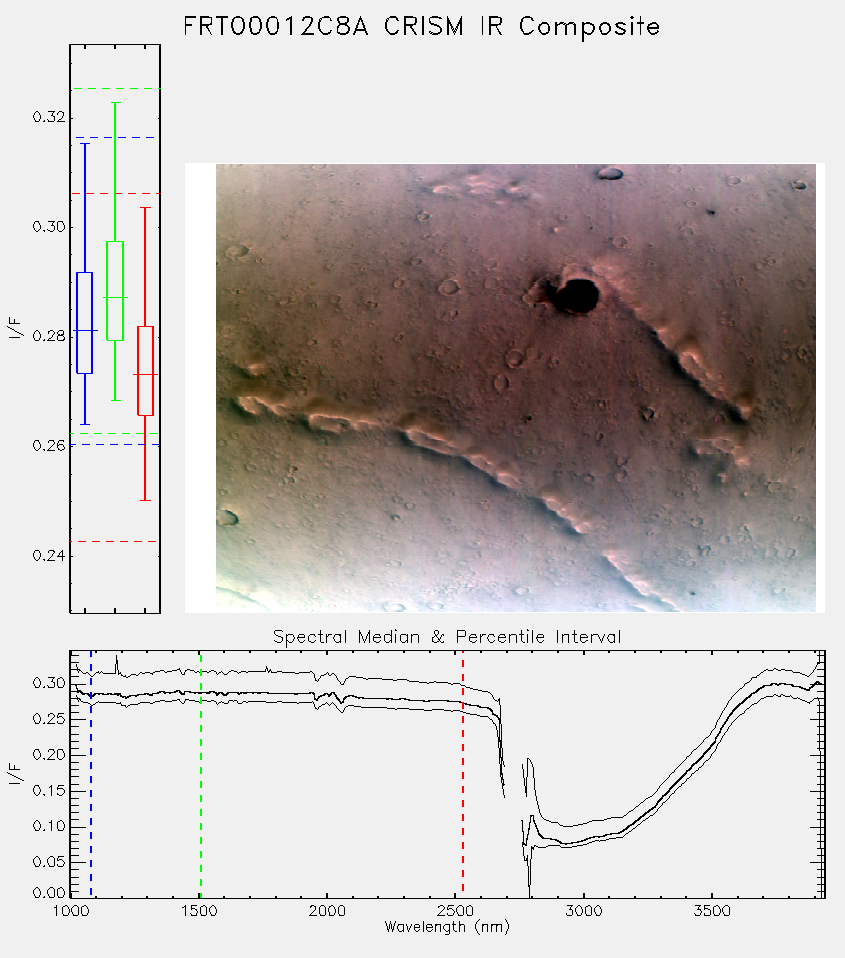Screen dimensions: 845x958
Task: Click the 0.24 tick label on boxplot axis
Action: (x=49, y=555)
